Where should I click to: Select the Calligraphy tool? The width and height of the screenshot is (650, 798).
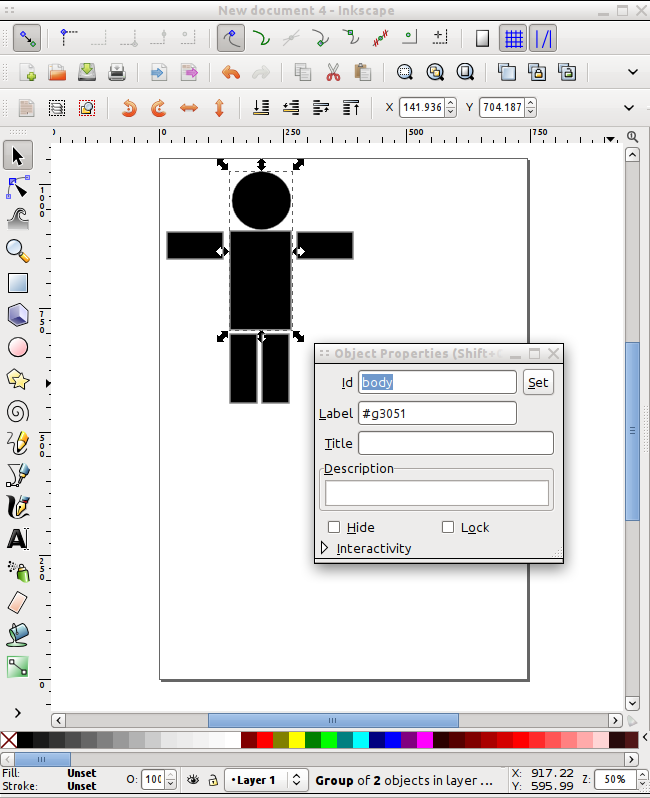pyautogui.click(x=18, y=507)
